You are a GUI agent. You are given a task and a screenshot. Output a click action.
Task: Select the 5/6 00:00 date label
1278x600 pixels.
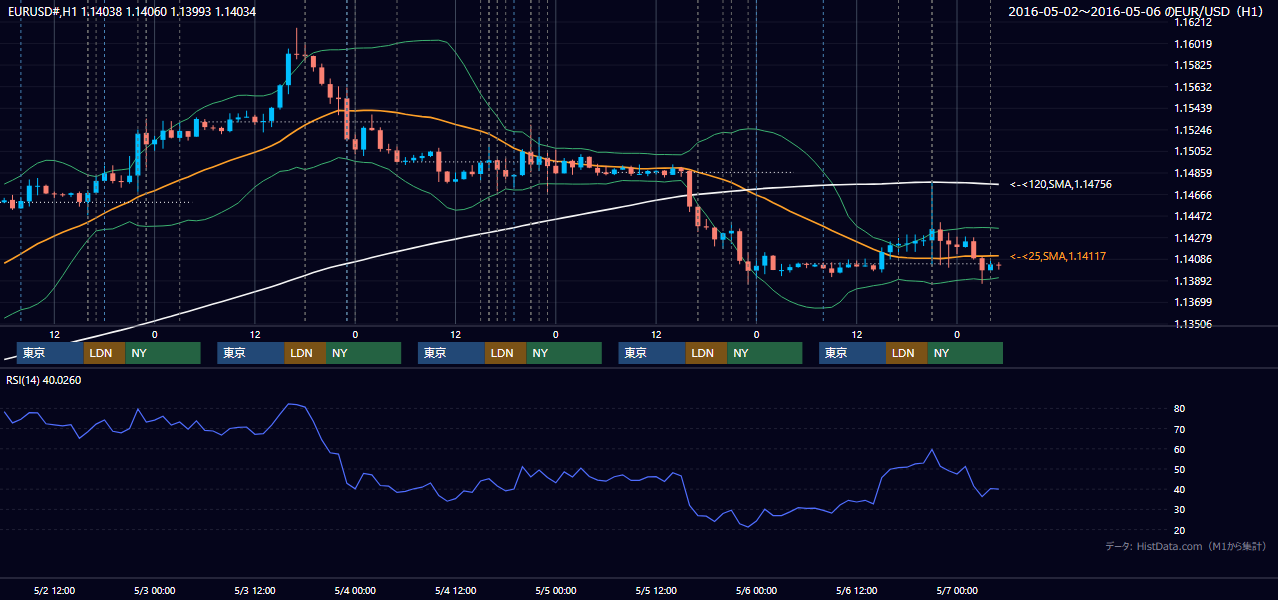[x=756, y=590]
